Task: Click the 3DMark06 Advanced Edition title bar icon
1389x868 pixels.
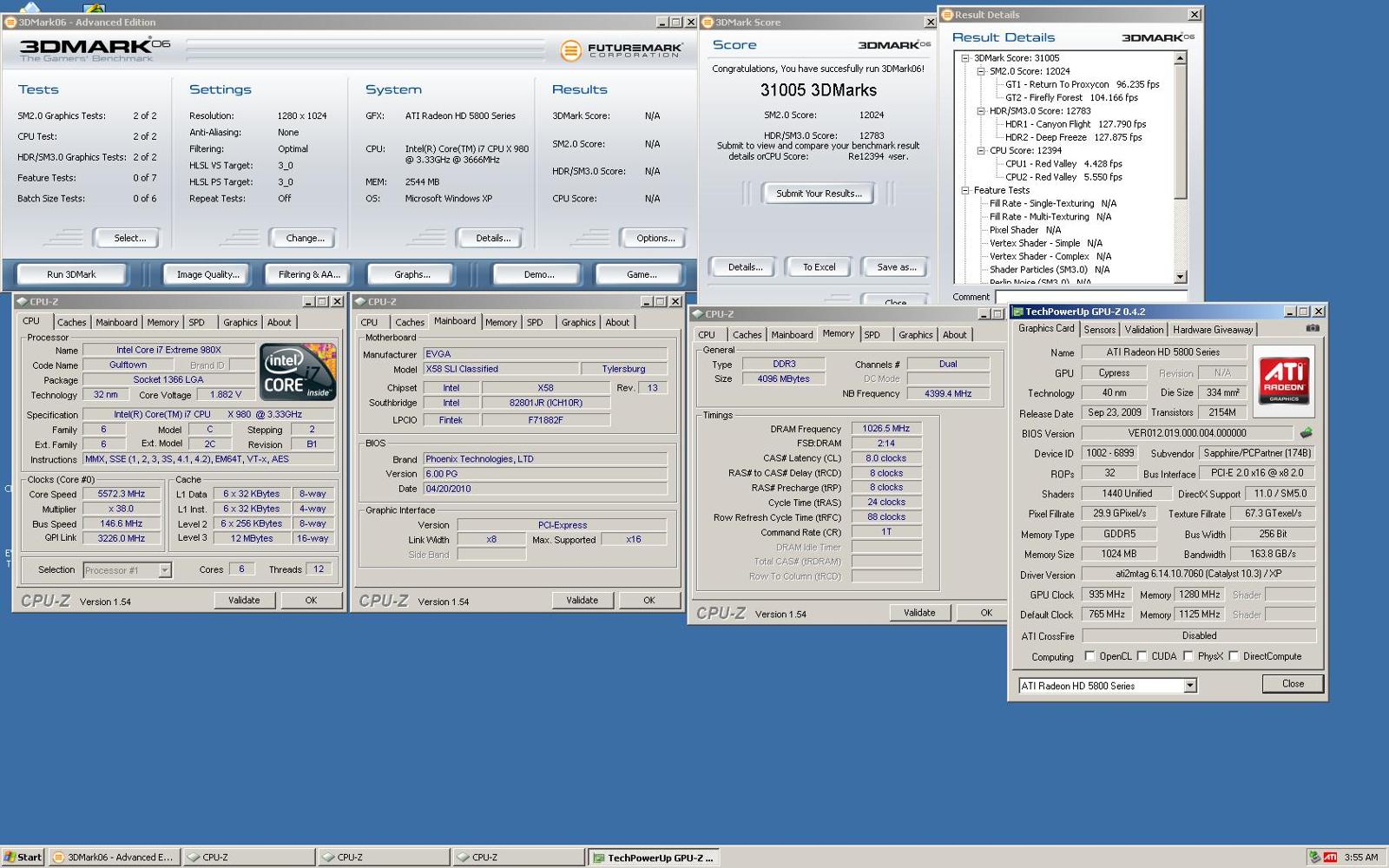Action: (x=10, y=23)
